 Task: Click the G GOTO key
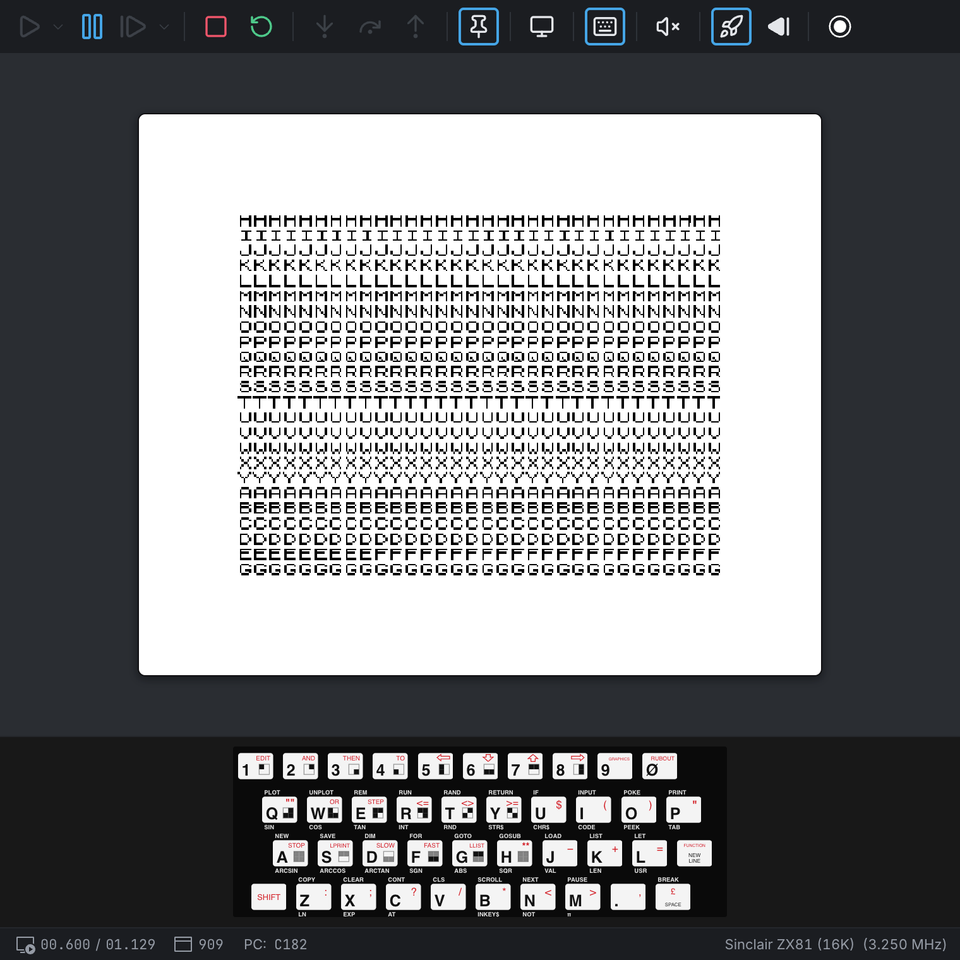pos(470,853)
